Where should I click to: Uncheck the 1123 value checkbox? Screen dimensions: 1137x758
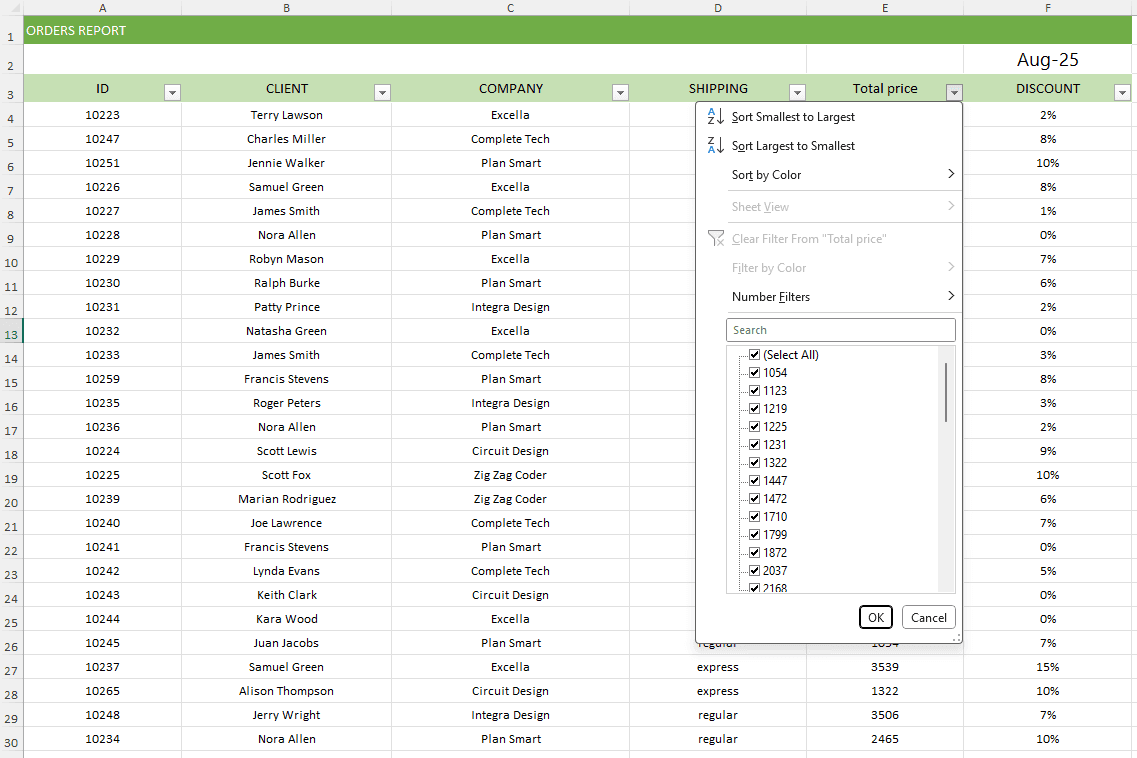[x=754, y=390]
